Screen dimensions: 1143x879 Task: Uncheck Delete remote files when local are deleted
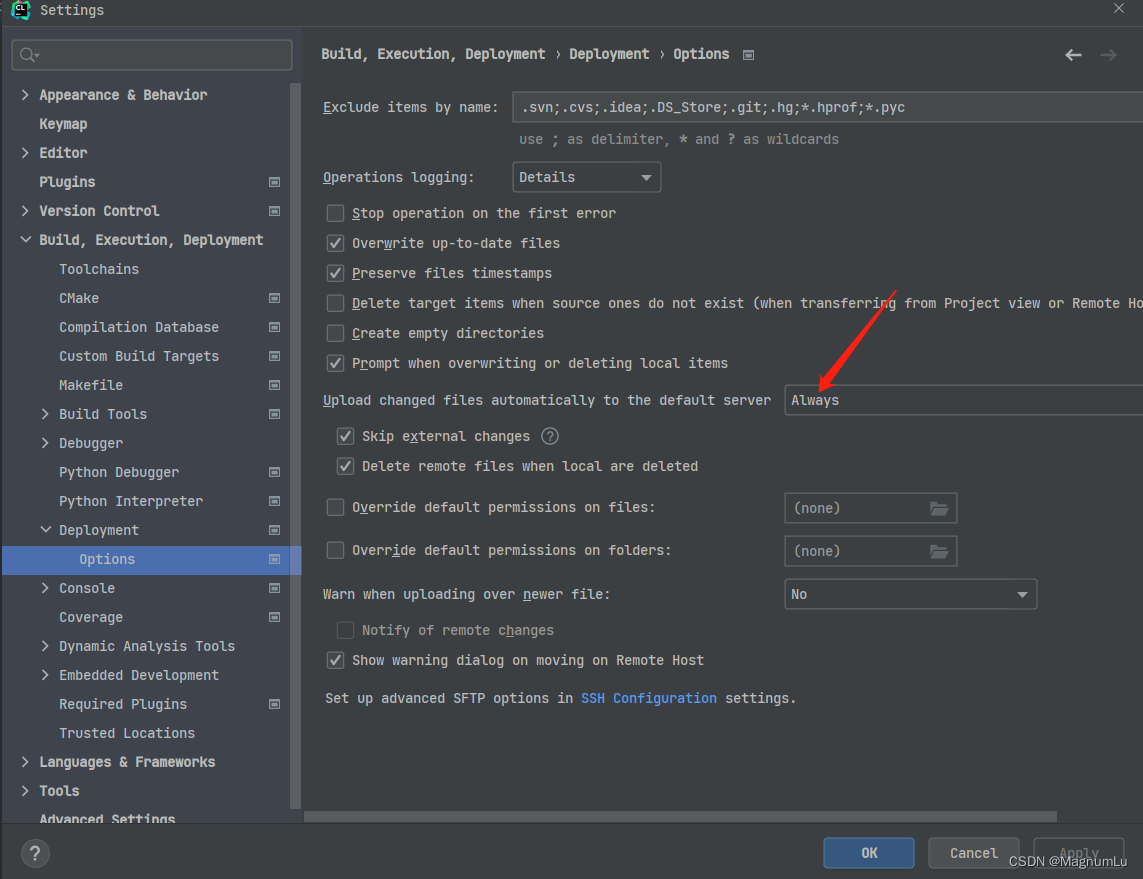345,466
